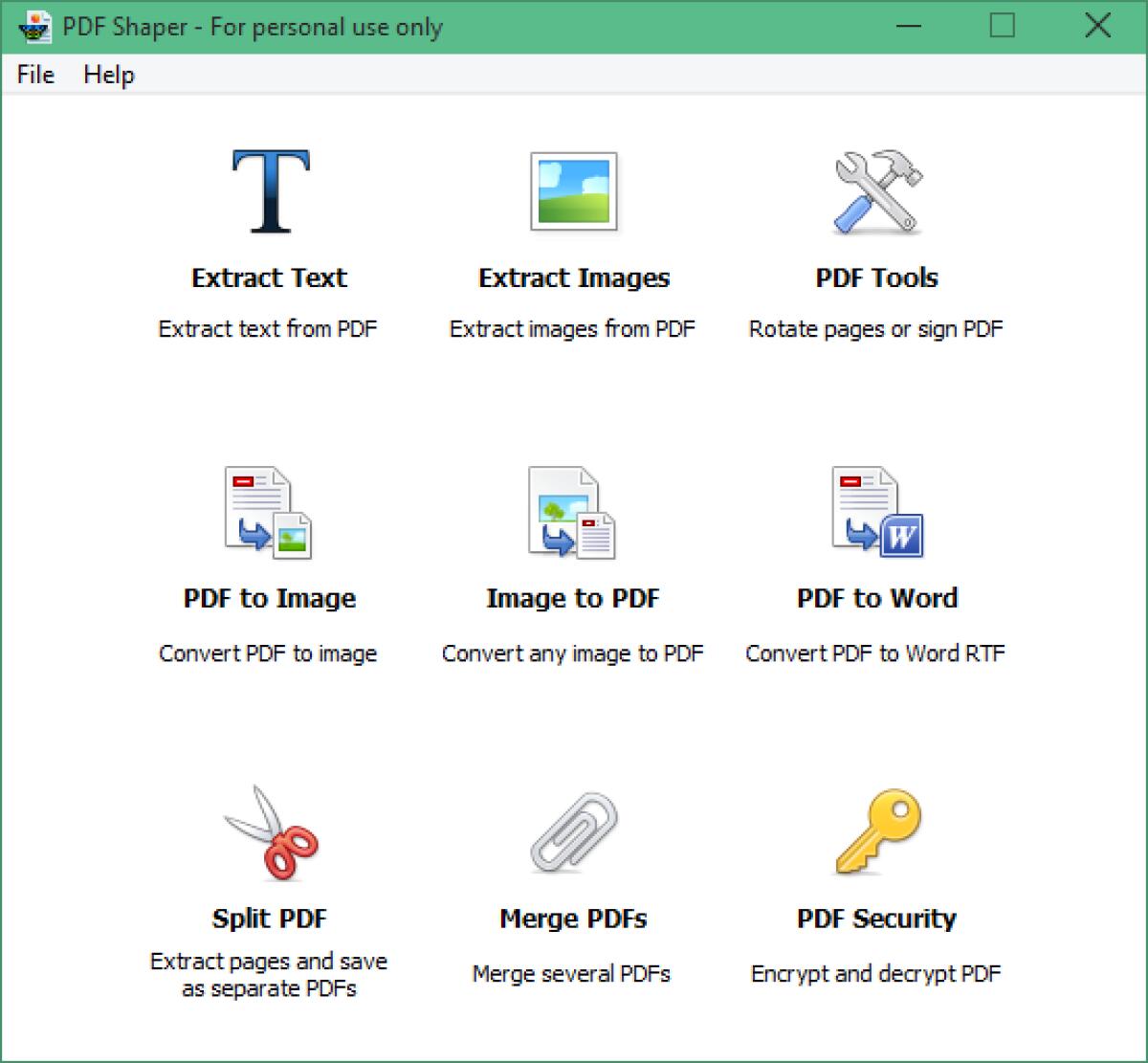Maximize the PDF Shaper window
Screen dimensions: 1148x1063
pos(1002,26)
